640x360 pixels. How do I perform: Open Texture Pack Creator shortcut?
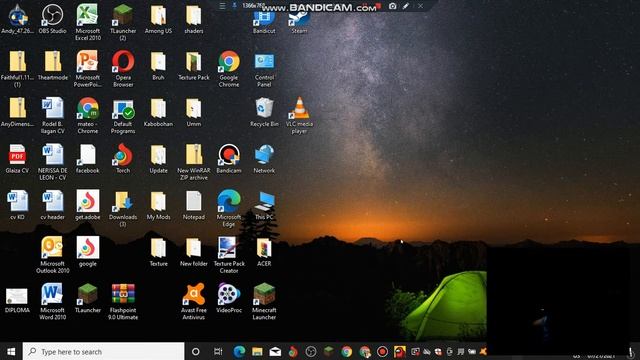click(x=229, y=255)
